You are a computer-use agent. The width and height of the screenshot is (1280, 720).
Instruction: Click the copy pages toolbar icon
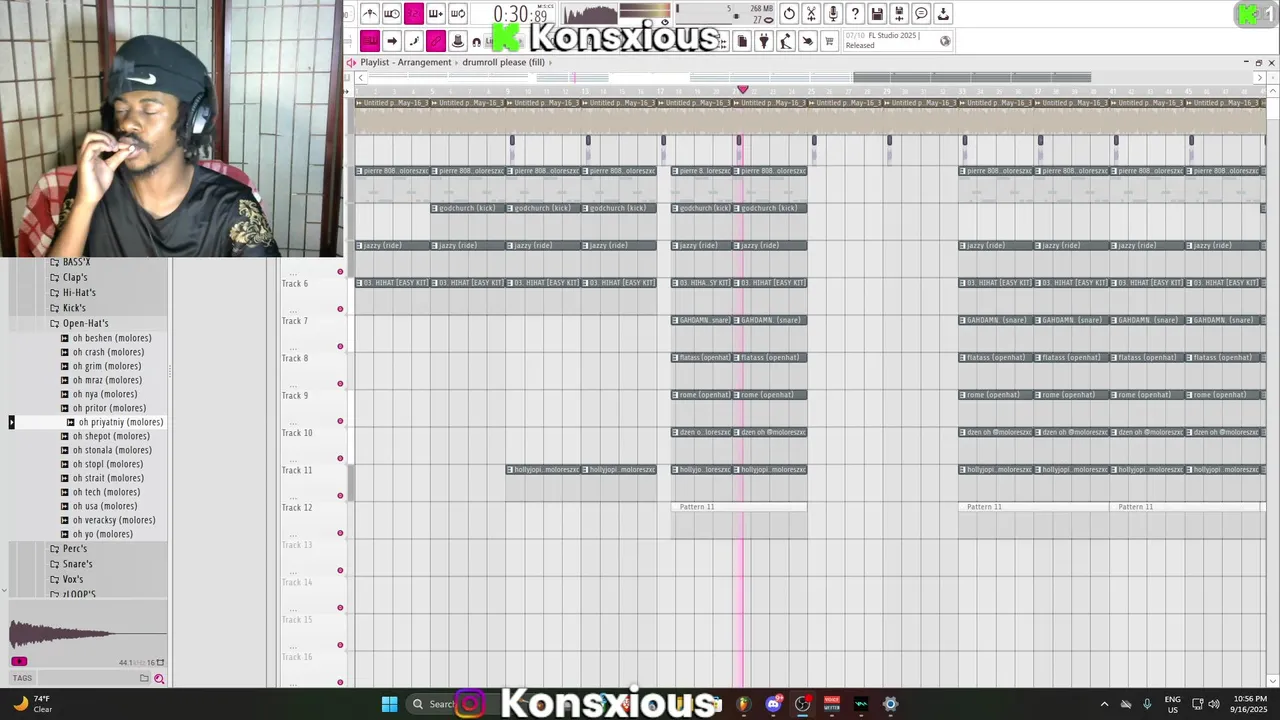click(742, 41)
